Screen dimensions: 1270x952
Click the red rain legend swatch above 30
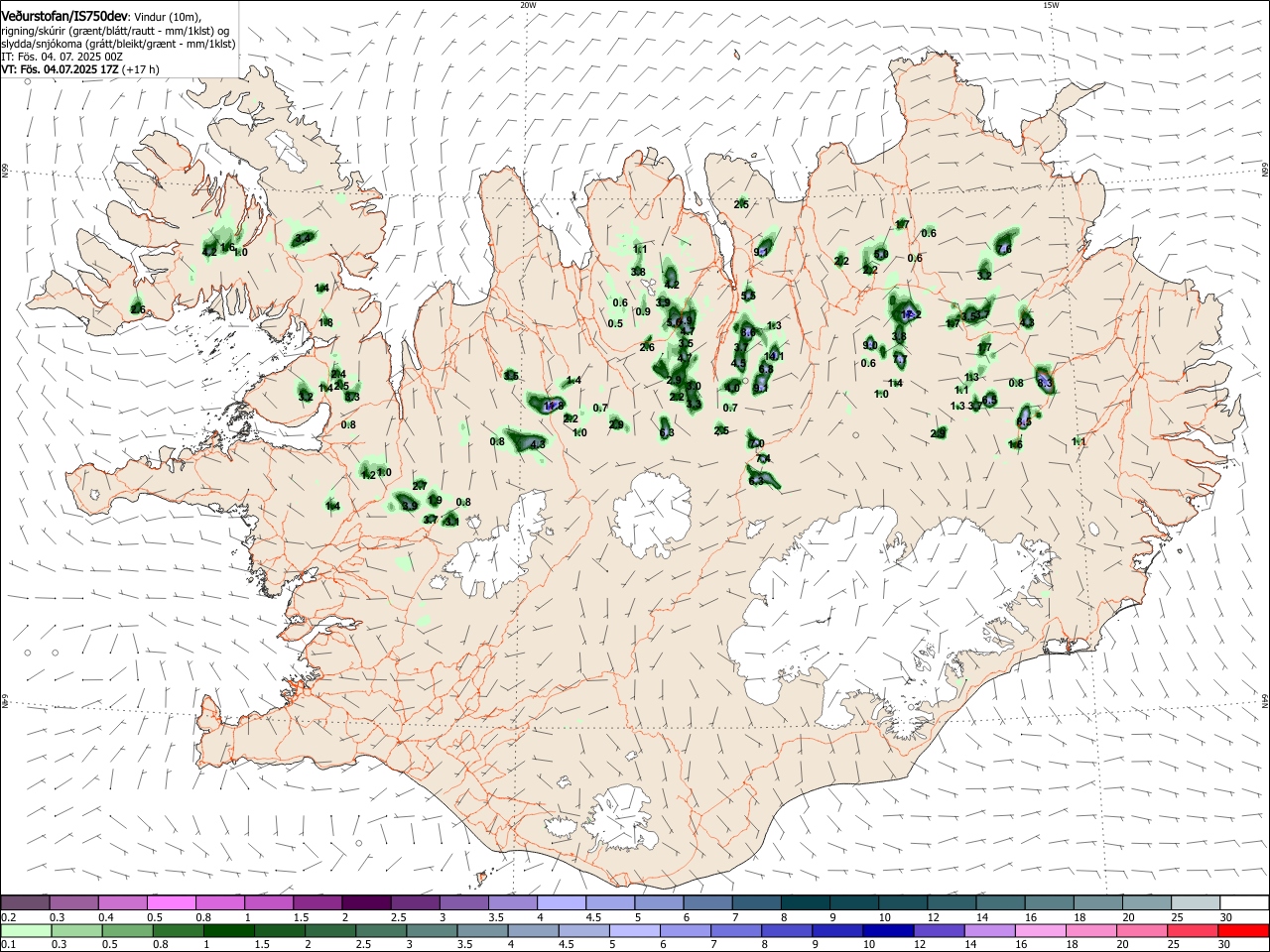coord(1244,930)
